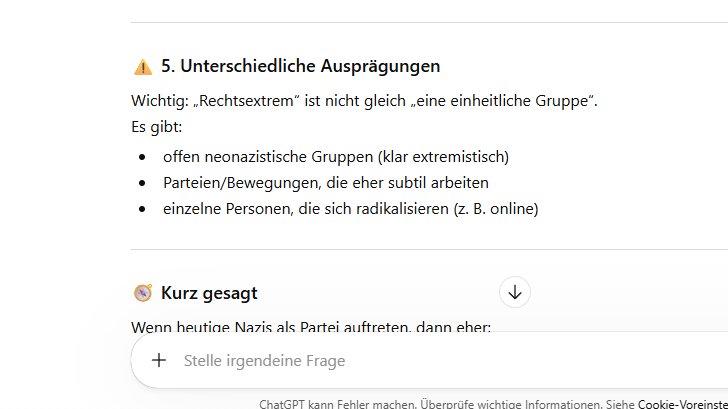This screenshot has height=409, width=728.
Task: Click the 'Kurz gesagt' heading
Action: click(209, 293)
